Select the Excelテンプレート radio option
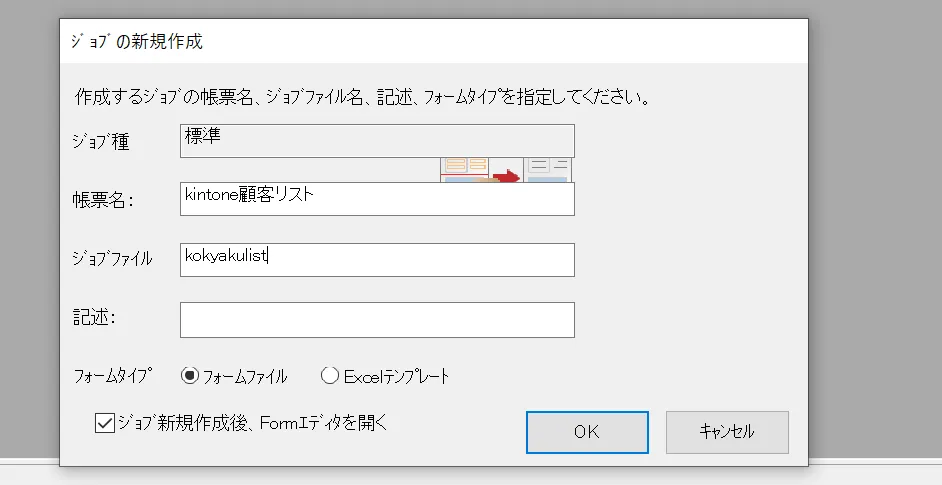 tap(330, 377)
